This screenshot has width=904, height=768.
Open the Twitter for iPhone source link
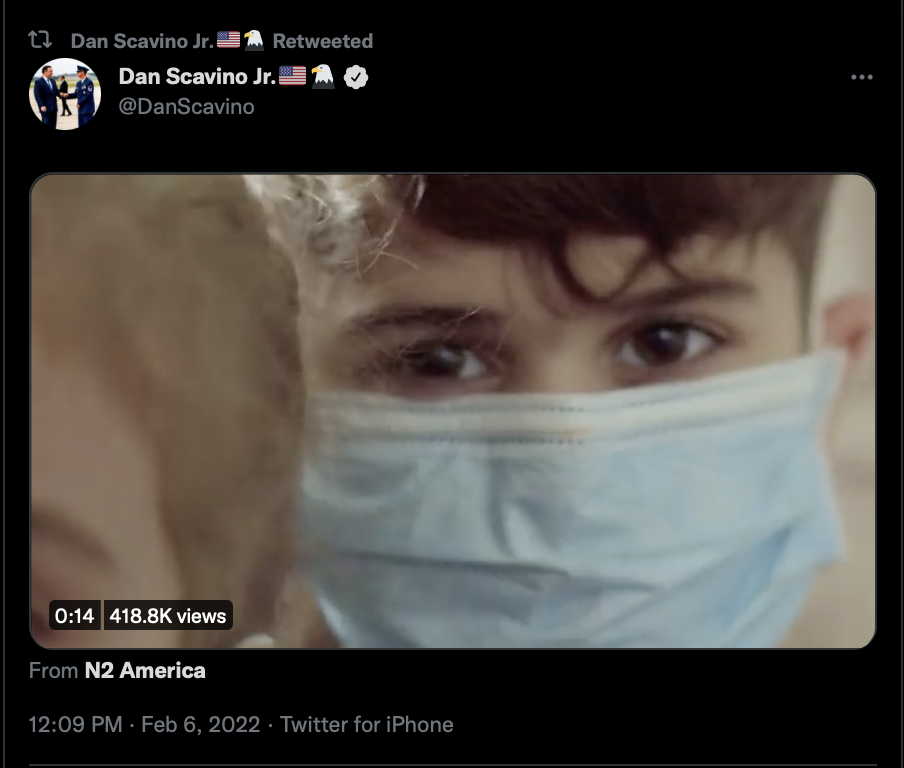pyautogui.click(x=367, y=724)
